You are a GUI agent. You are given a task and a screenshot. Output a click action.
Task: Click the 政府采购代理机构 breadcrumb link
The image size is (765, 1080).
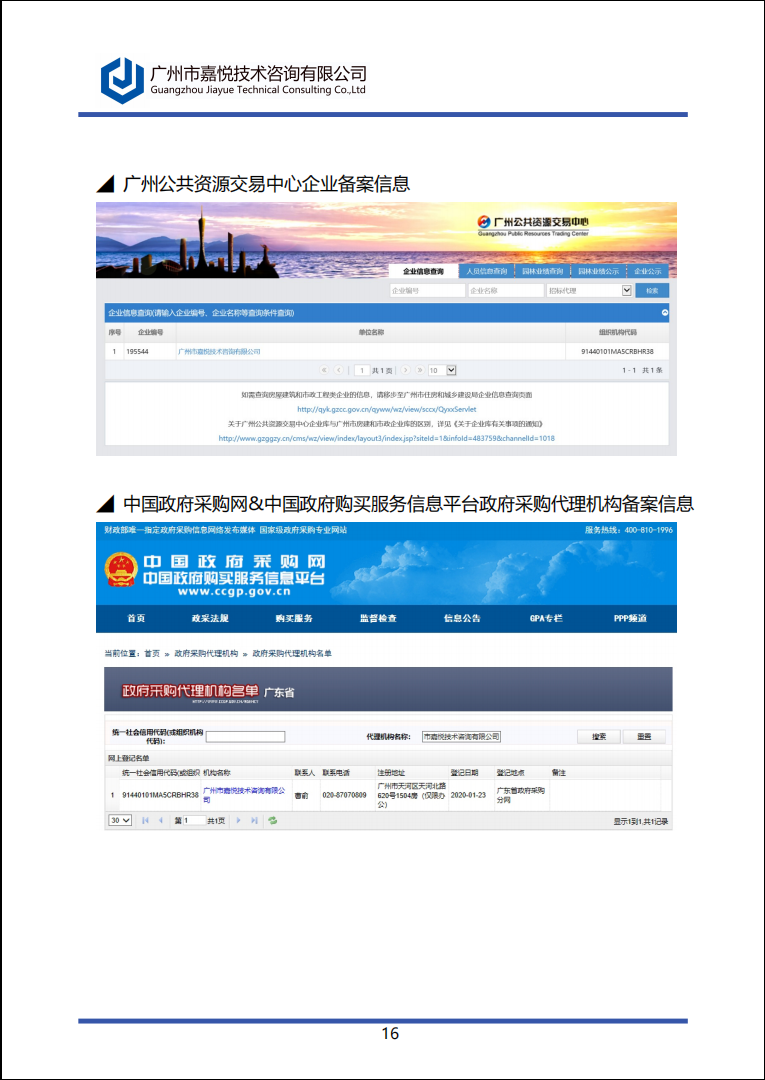click(x=206, y=654)
